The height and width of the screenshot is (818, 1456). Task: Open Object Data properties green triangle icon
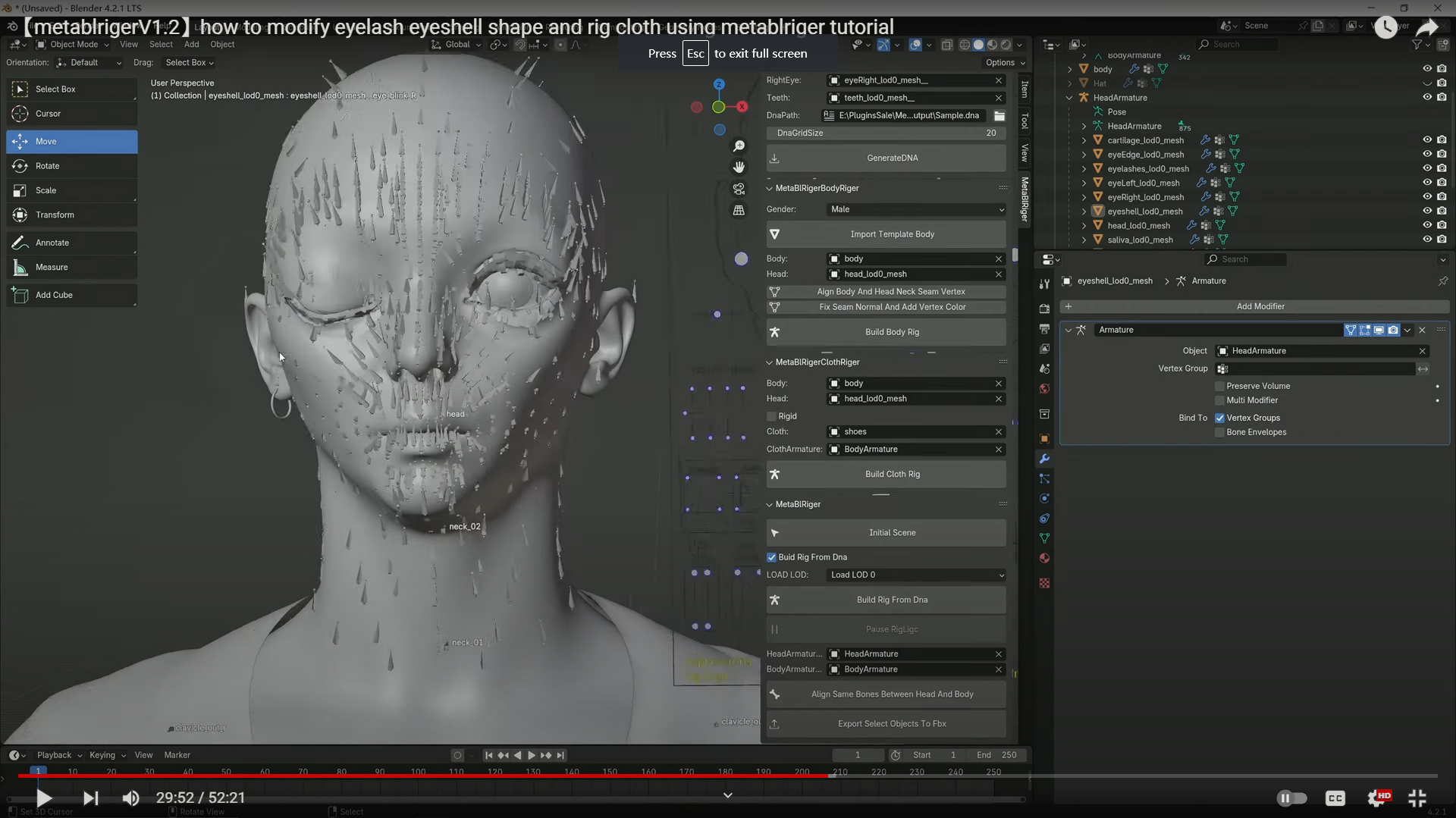pyautogui.click(x=1044, y=538)
